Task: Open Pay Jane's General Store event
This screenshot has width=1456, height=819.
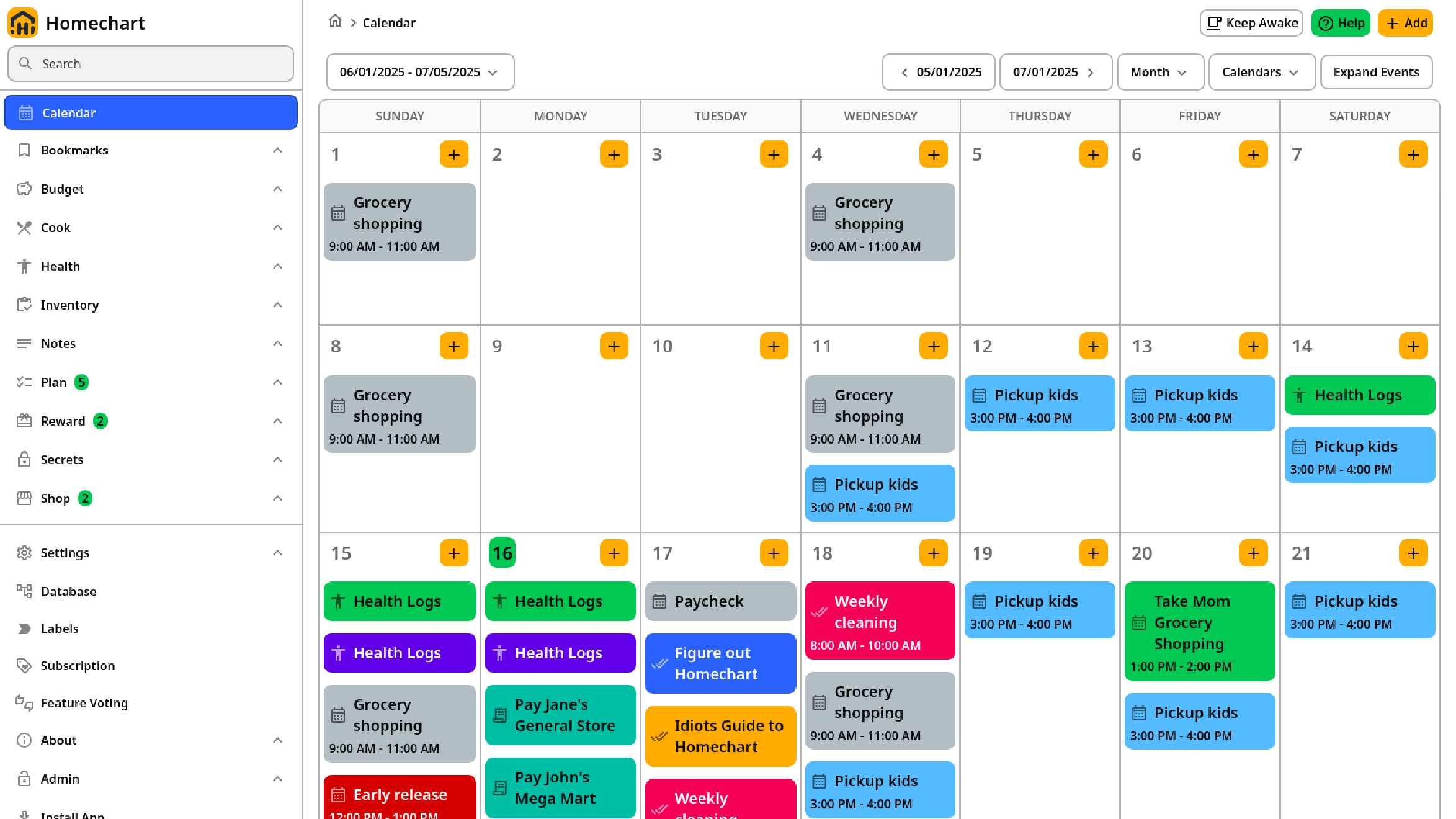Action: (x=560, y=715)
